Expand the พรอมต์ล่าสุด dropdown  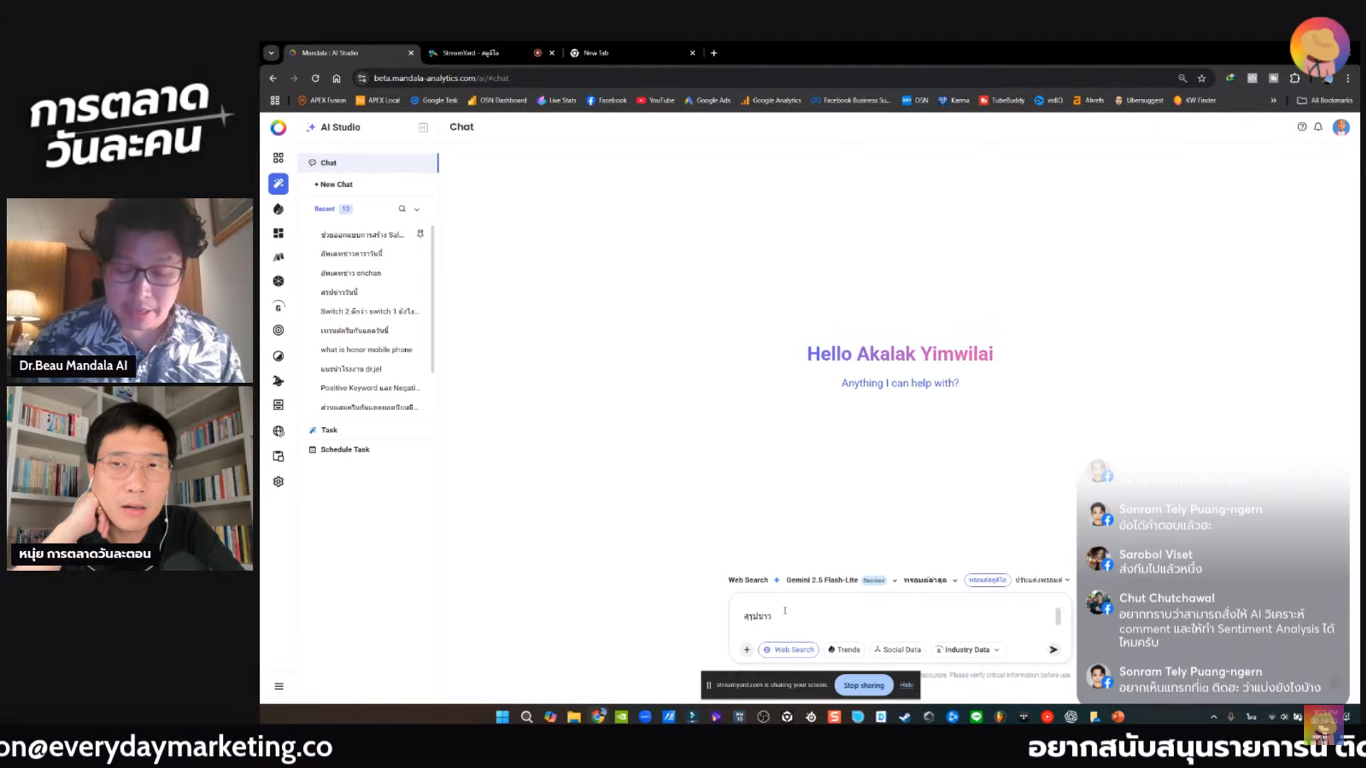(x=930, y=580)
